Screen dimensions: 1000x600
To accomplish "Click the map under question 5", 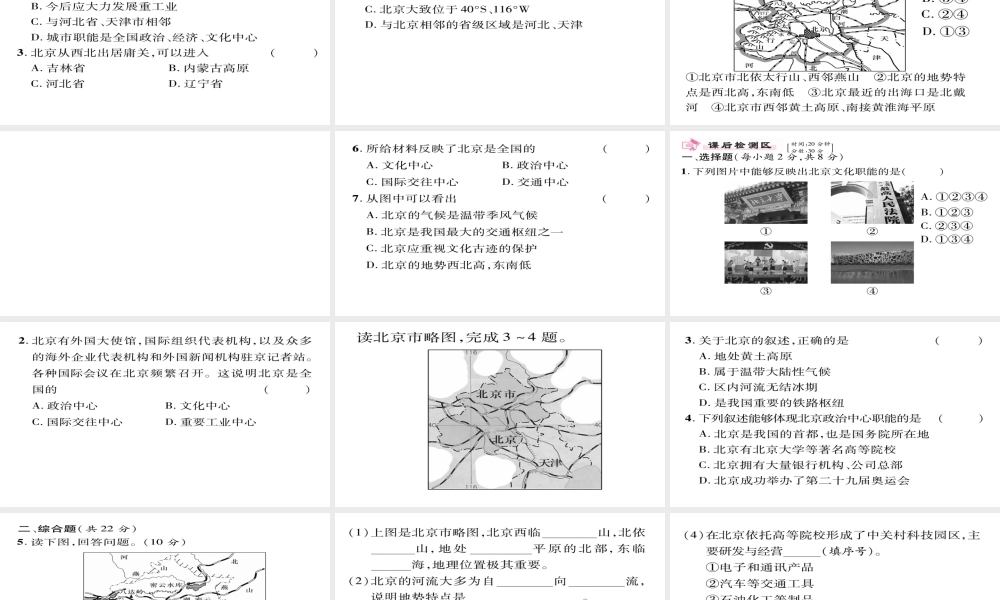I will coord(174,576).
